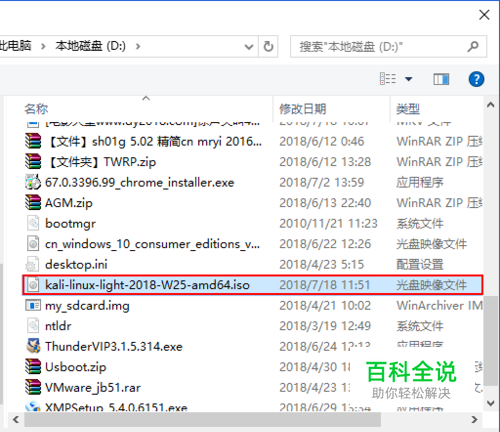Select file name Usboot.zip
The height and width of the screenshot is (432, 500).
click(x=76, y=367)
